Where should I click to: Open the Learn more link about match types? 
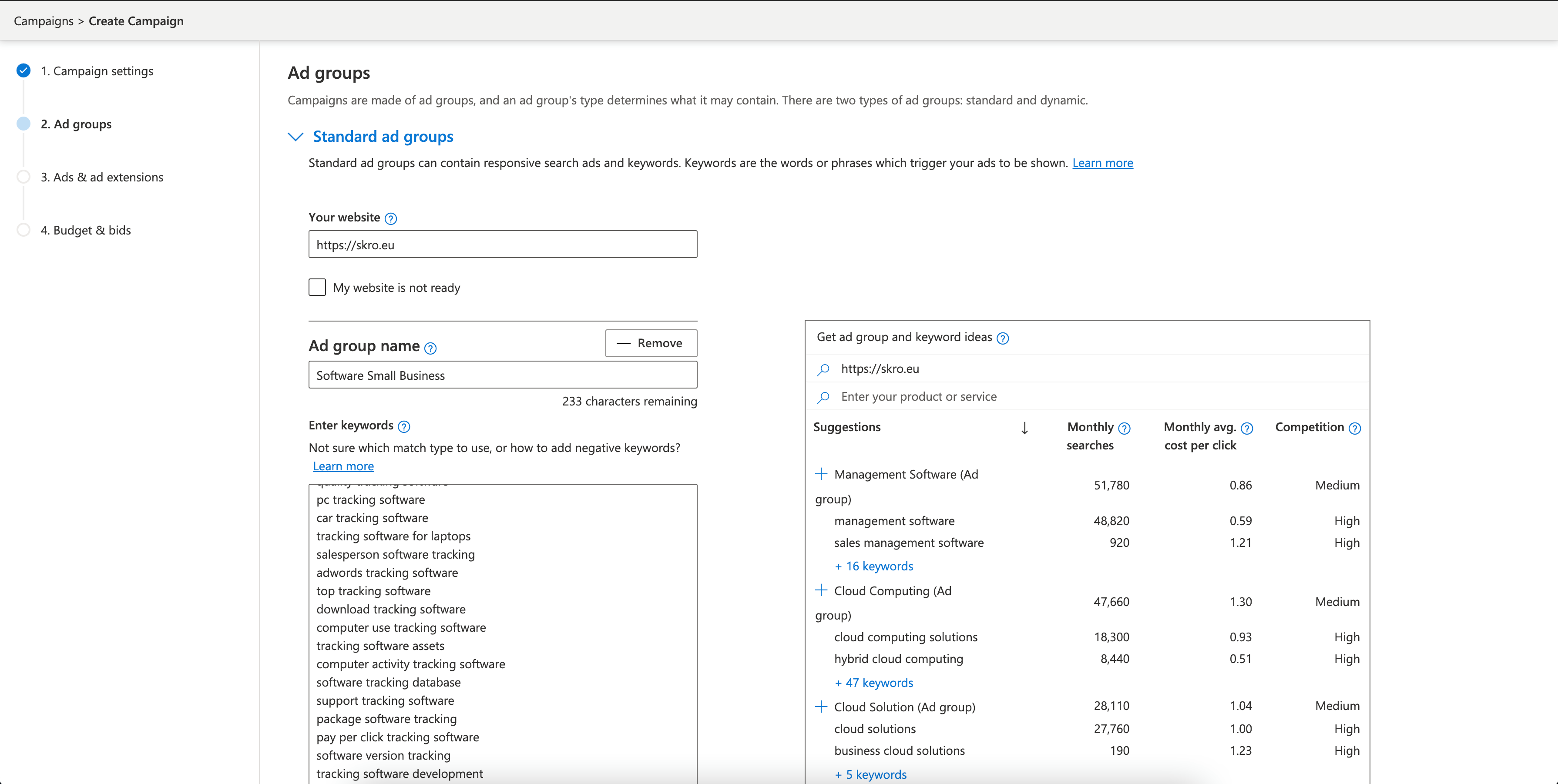[343, 466]
